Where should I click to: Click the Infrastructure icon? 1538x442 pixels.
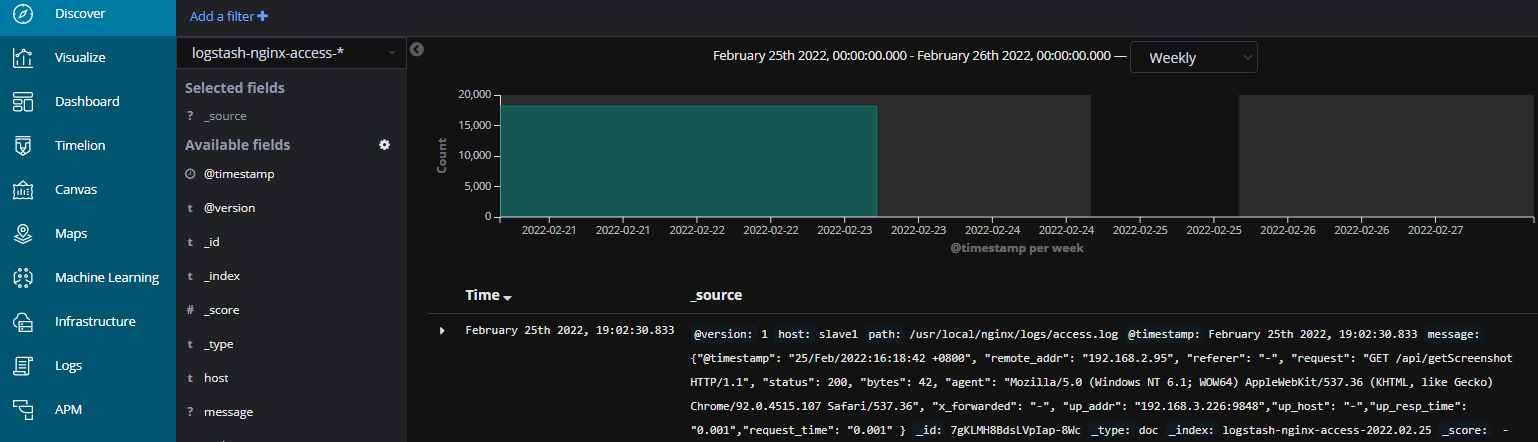tap(23, 322)
